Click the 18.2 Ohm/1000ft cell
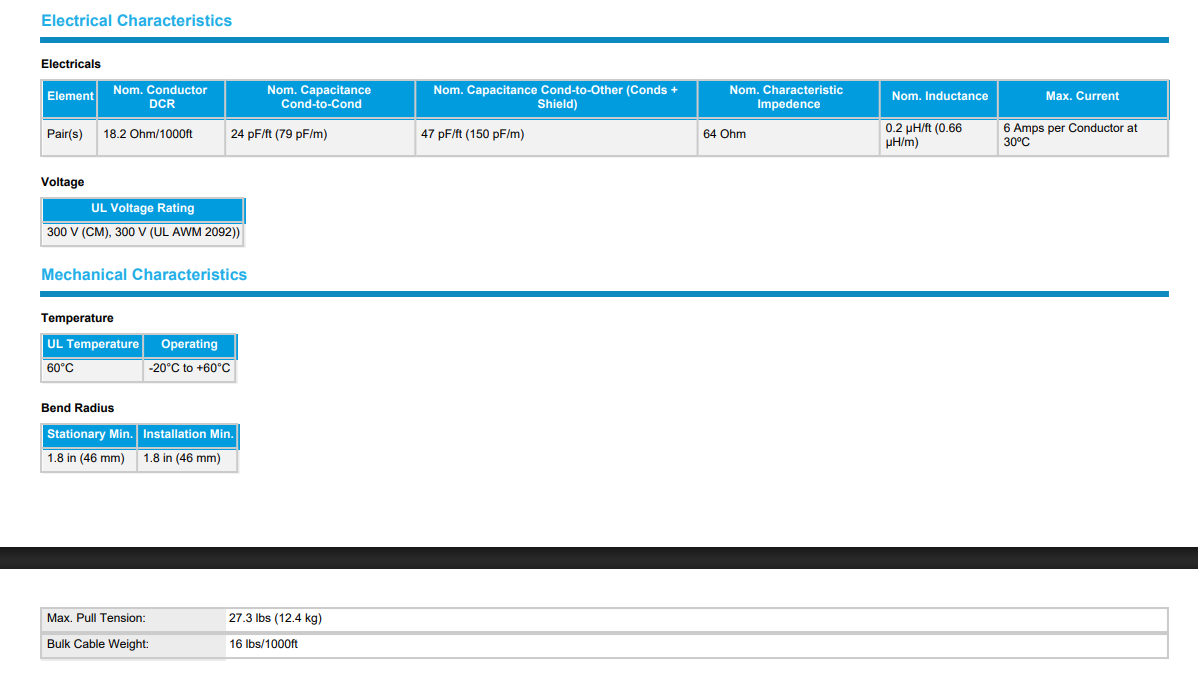The image size is (1198, 675). click(x=161, y=138)
